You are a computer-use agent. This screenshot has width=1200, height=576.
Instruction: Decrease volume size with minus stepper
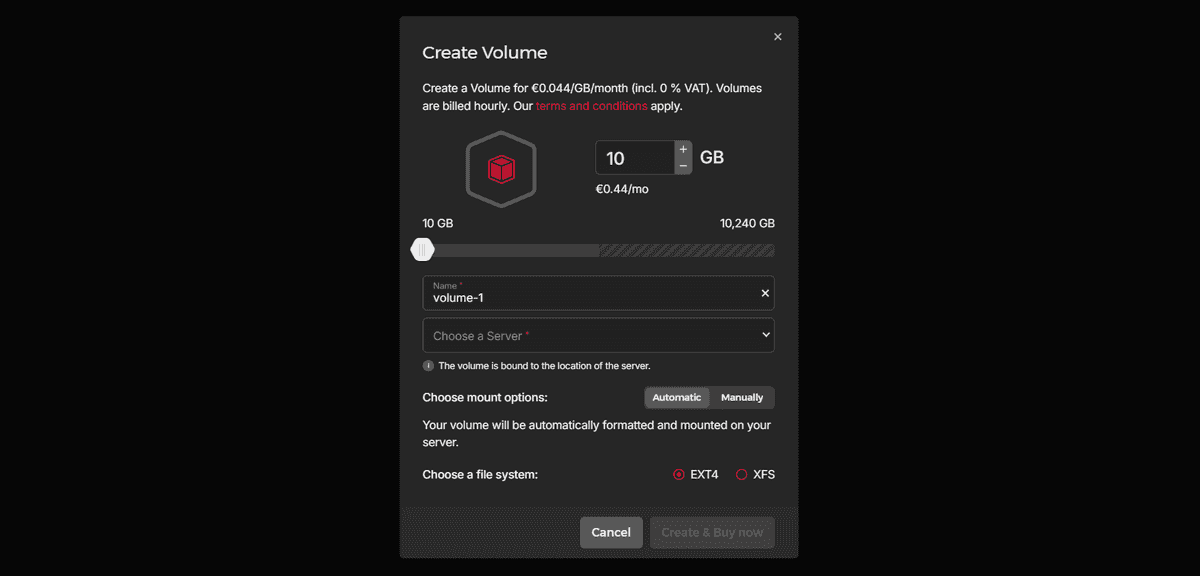684,166
